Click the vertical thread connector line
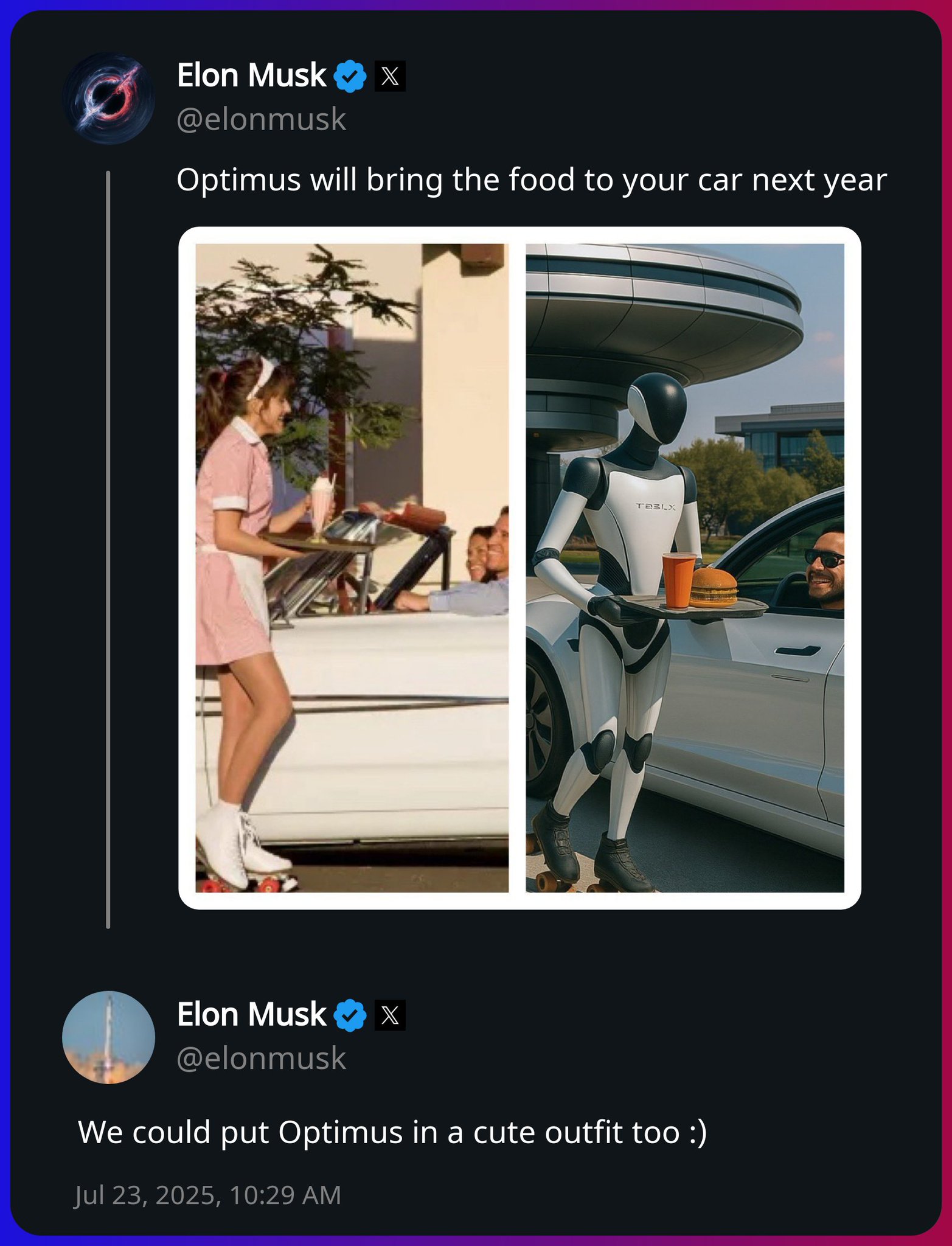This screenshot has height=1246, width=952. tap(108, 549)
